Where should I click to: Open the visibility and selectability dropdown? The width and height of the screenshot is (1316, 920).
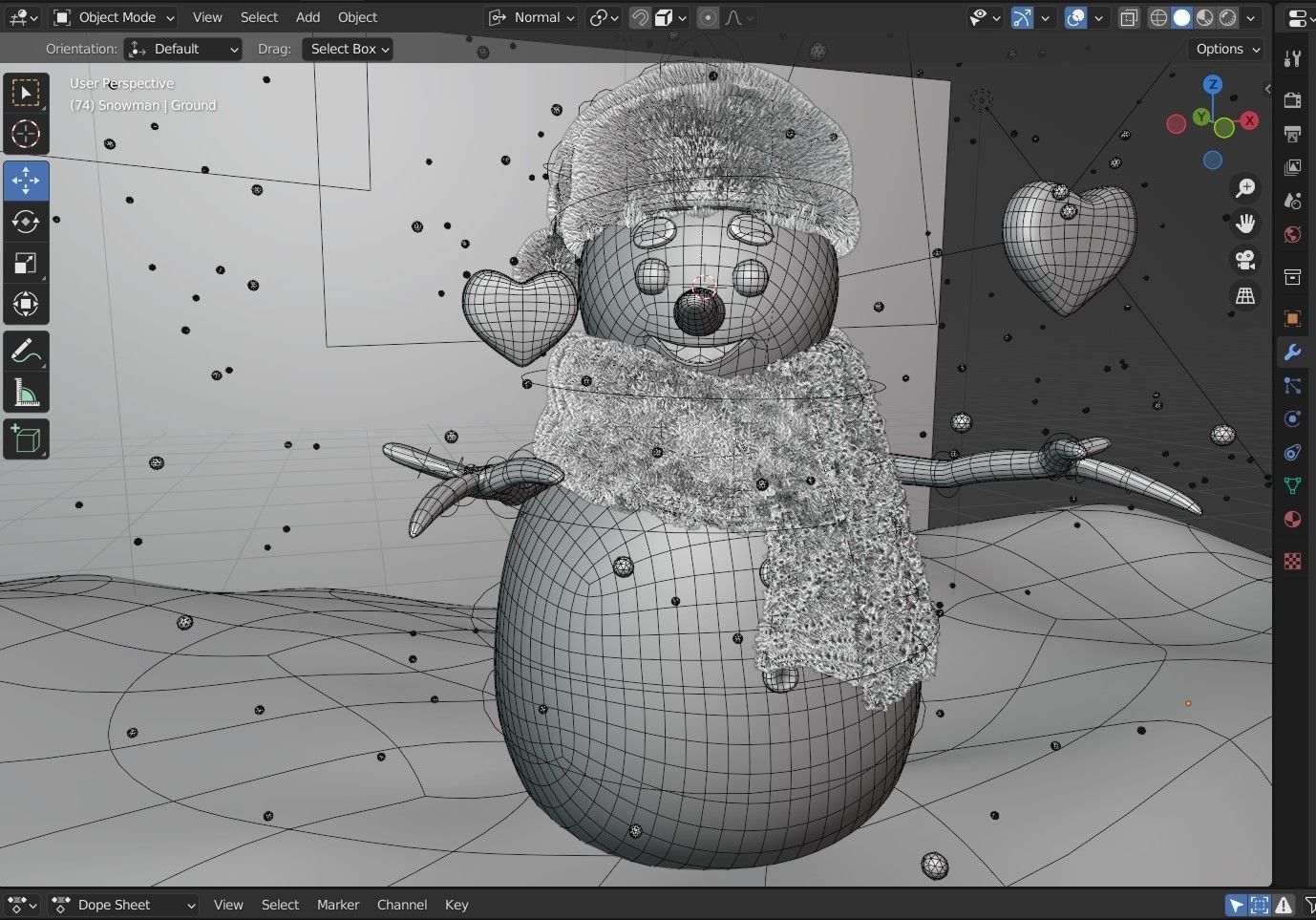985,17
